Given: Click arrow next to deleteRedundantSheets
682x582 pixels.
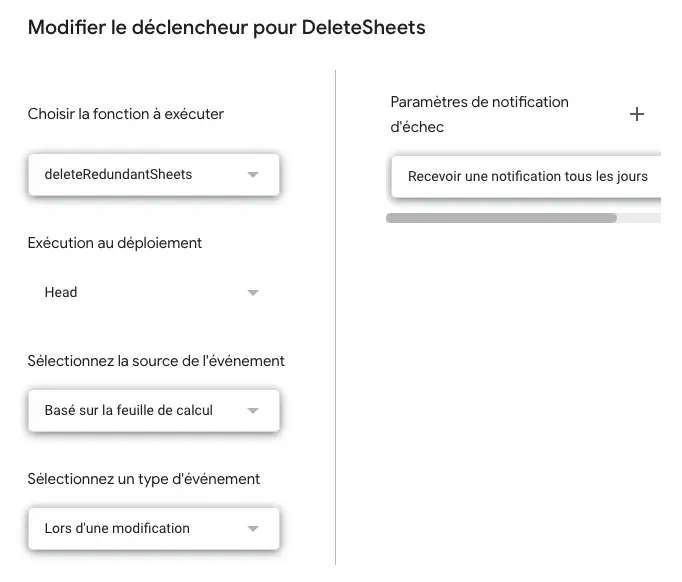Looking at the screenshot, I should pos(253,174).
